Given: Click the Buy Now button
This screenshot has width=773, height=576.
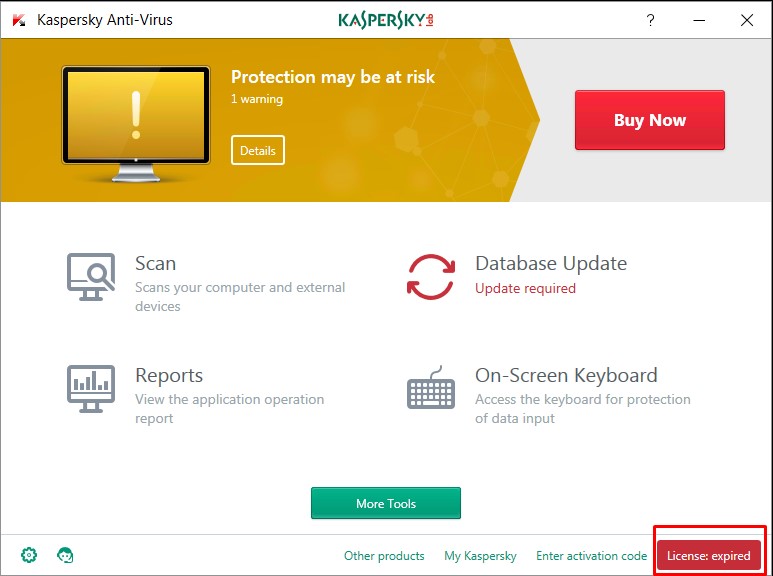Looking at the screenshot, I should point(650,120).
